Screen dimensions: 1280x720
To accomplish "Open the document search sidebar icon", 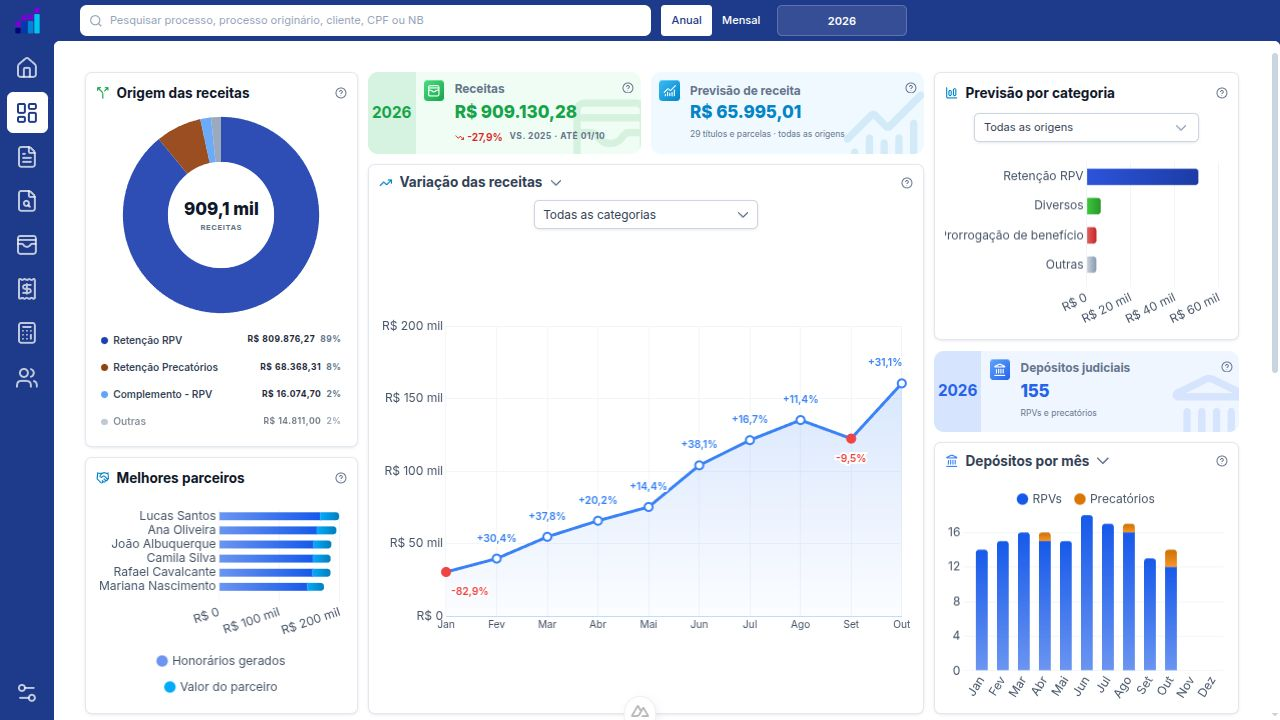I will [27, 200].
